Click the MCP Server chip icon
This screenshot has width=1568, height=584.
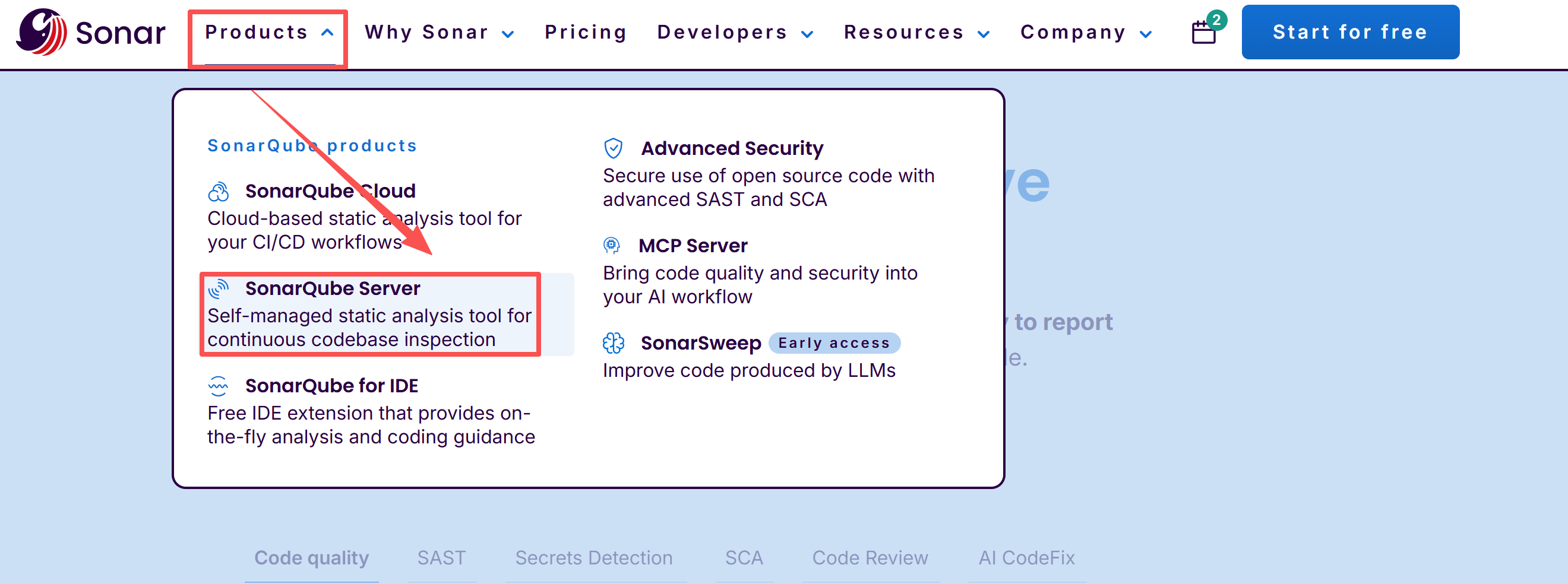click(x=612, y=246)
